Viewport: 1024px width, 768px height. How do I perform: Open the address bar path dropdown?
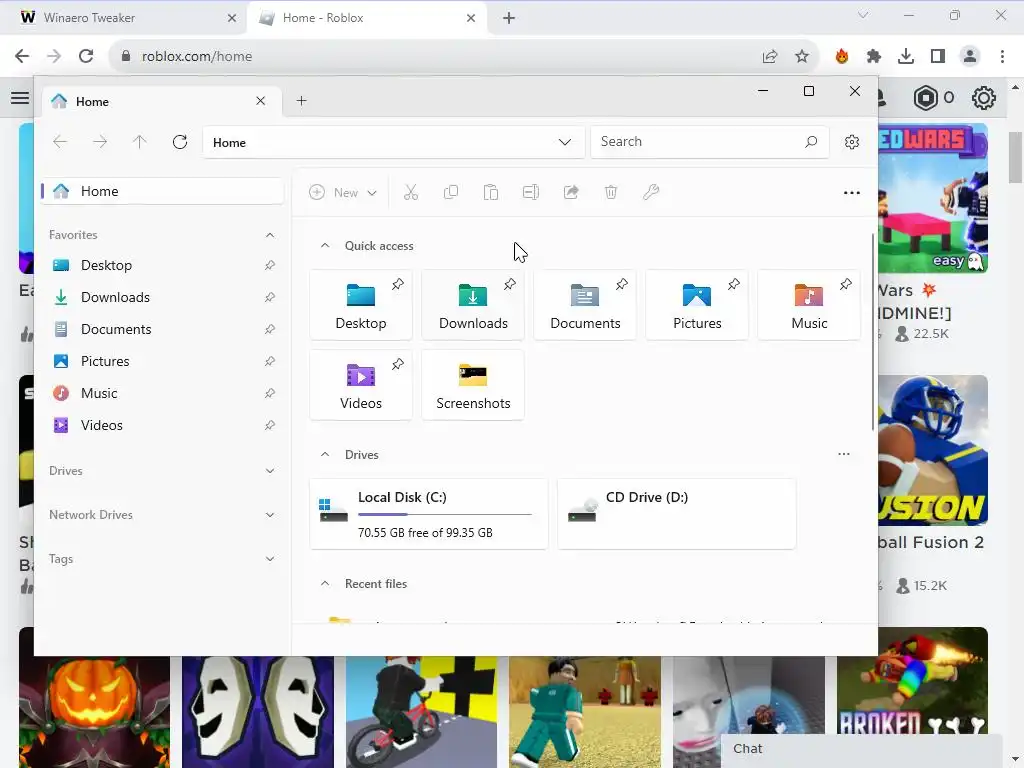click(x=565, y=142)
